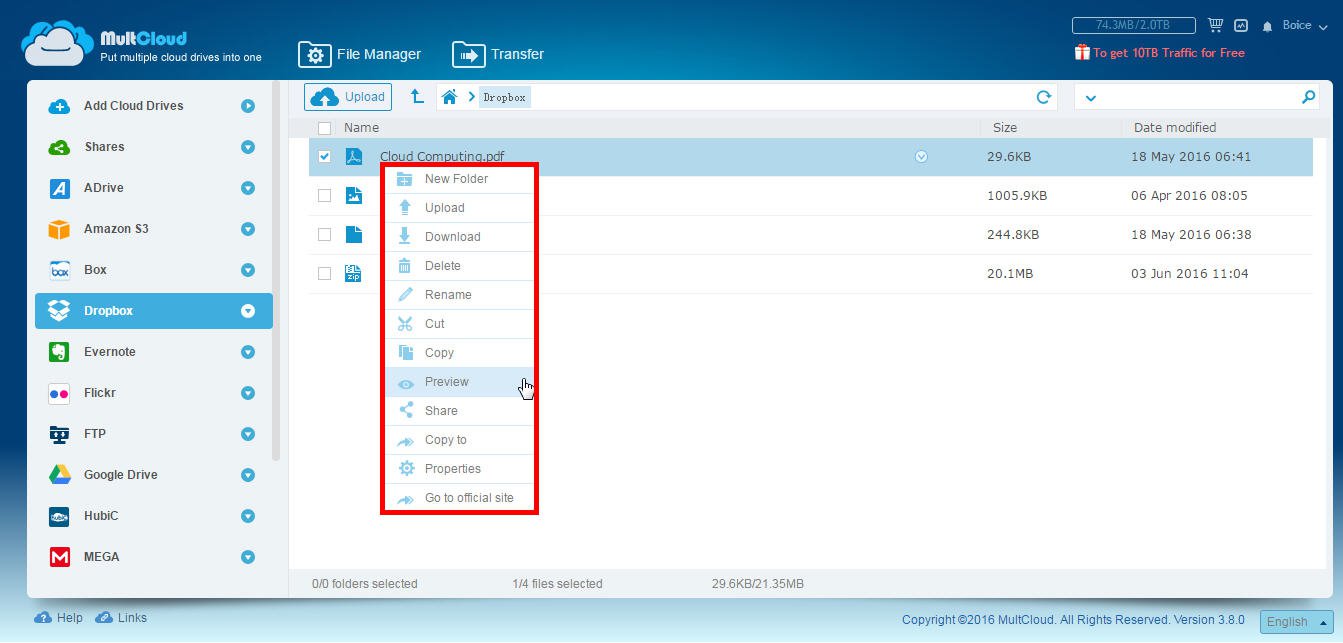The height and width of the screenshot is (643, 1343).
Task: Select Rename in the context menu
Action: pyautogui.click(x=460, y=295)
